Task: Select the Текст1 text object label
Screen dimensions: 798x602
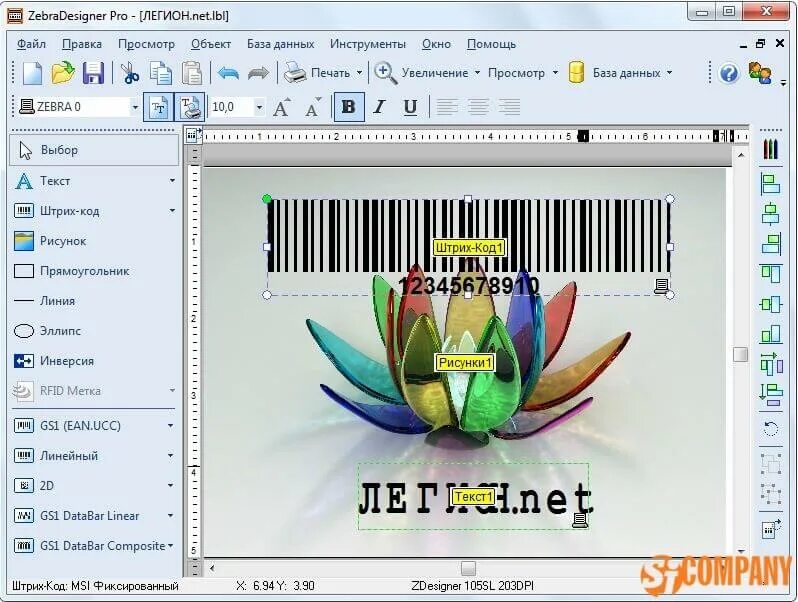Action: click(473, 496)
